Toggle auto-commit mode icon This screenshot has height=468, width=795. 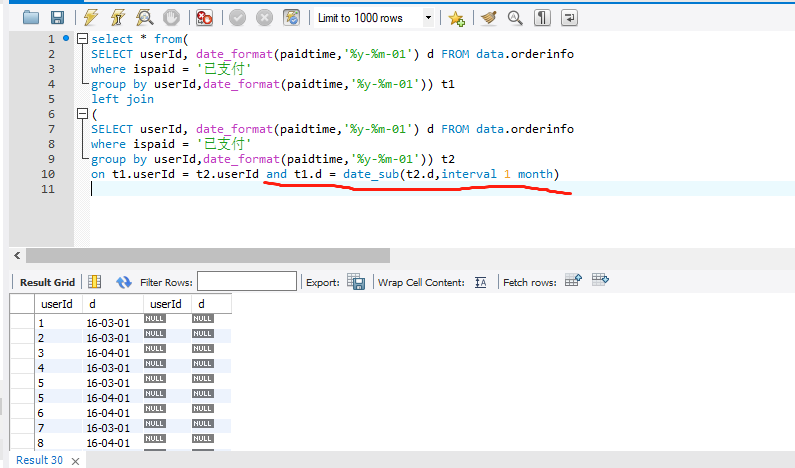[292, 18]
